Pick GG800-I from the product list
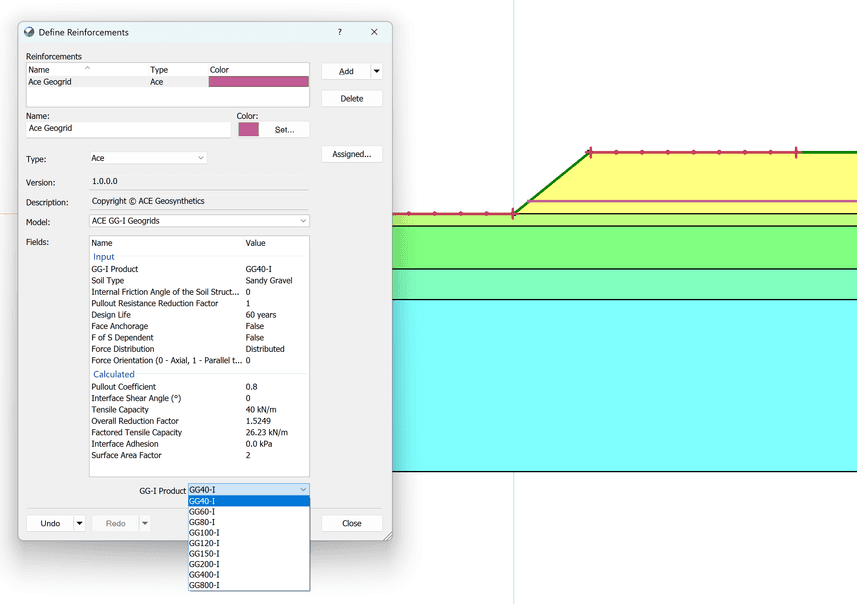The image size is (857, 604). pyautogui.click(x=249, y=585)
